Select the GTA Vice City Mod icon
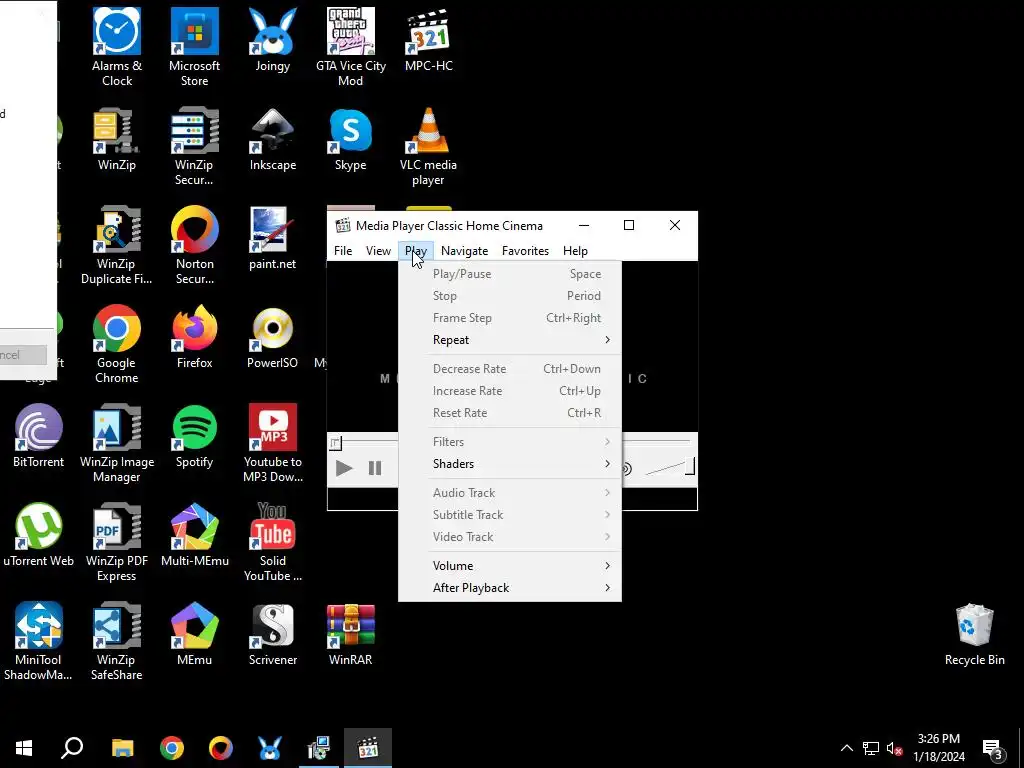The image size is (1024, 768). click(x=351, y=47)
